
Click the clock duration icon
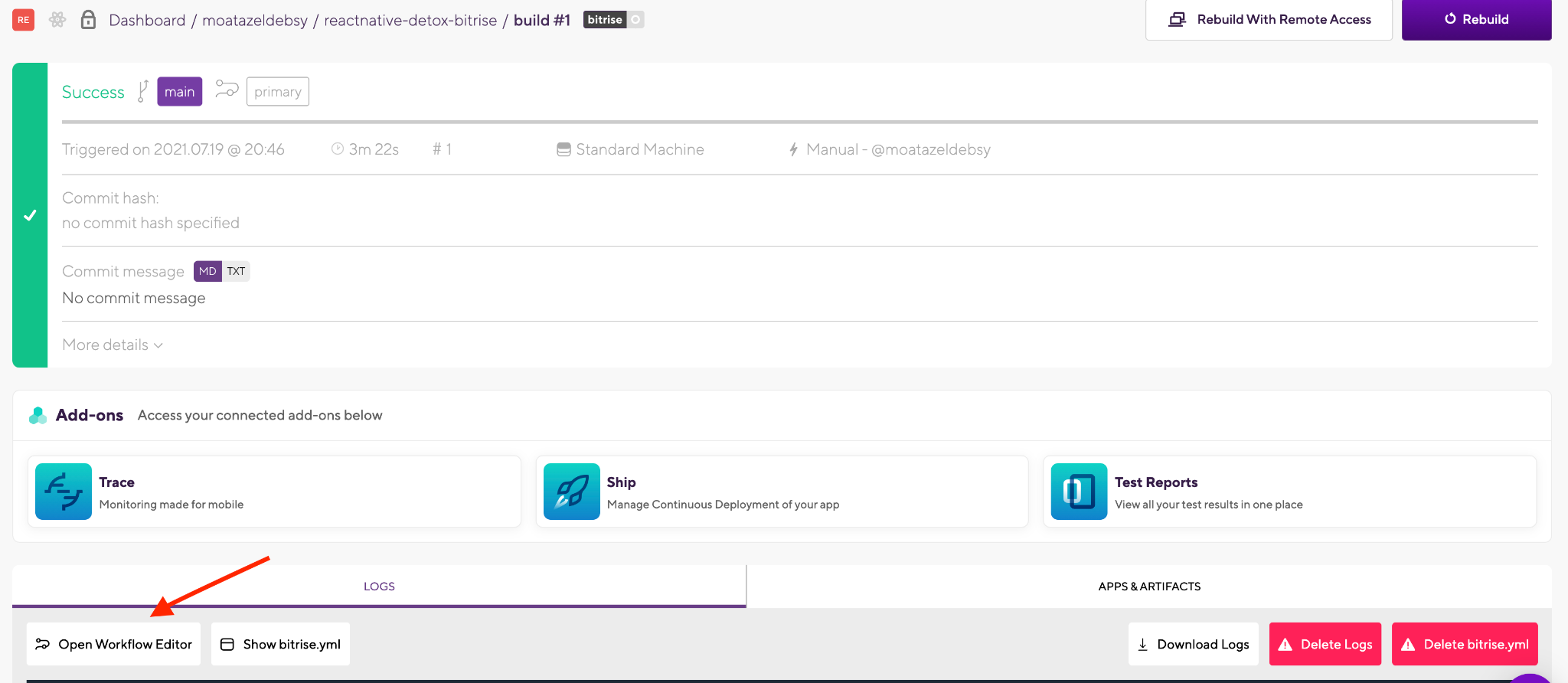pos(337,149)
